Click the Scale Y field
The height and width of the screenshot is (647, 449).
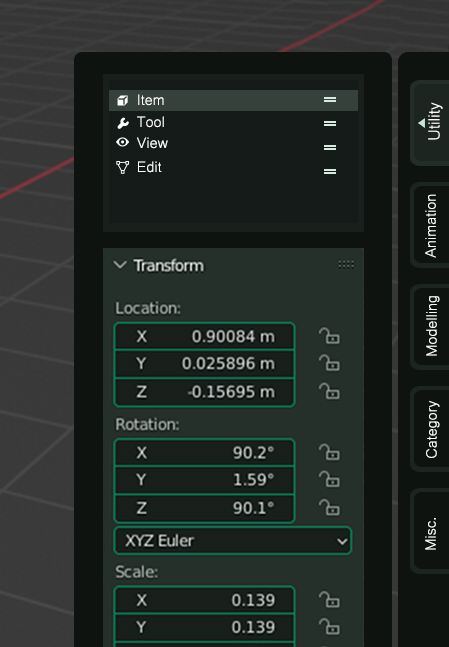coord(204,627)
